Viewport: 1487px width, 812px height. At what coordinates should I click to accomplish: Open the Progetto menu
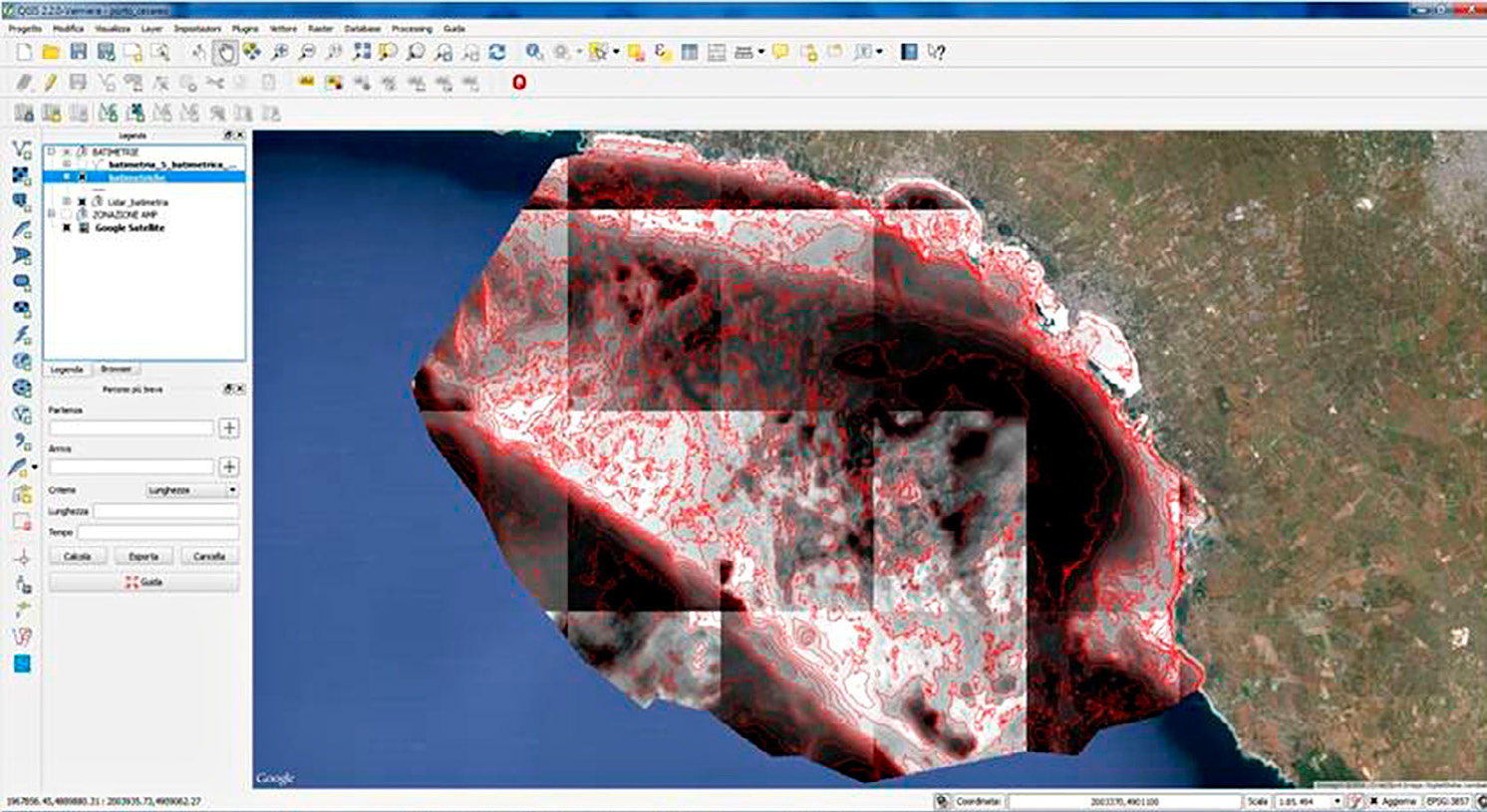coord(25,29)
